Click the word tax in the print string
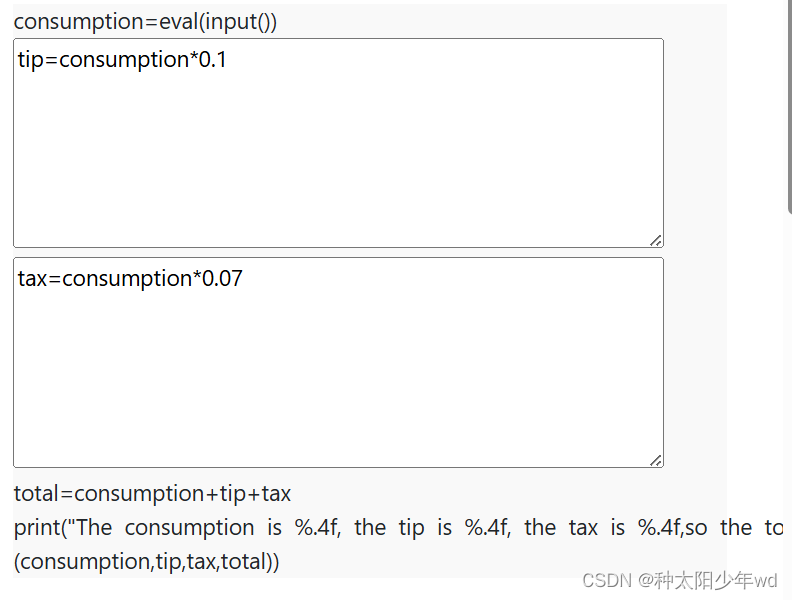 pyautogui.click(x=583, y=528)
